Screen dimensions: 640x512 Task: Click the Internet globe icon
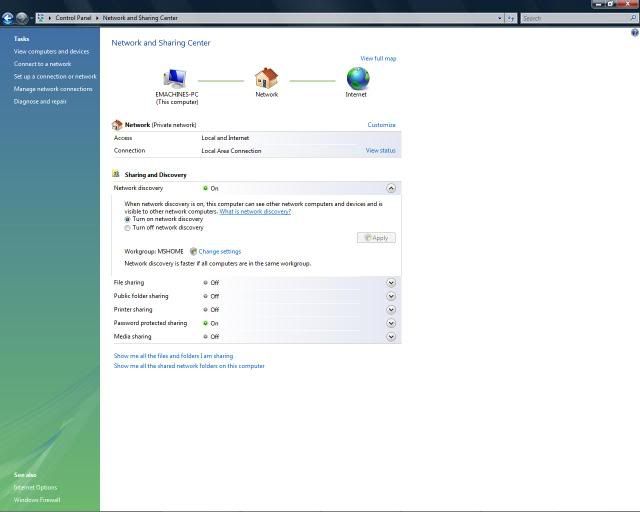pos(357,78)
